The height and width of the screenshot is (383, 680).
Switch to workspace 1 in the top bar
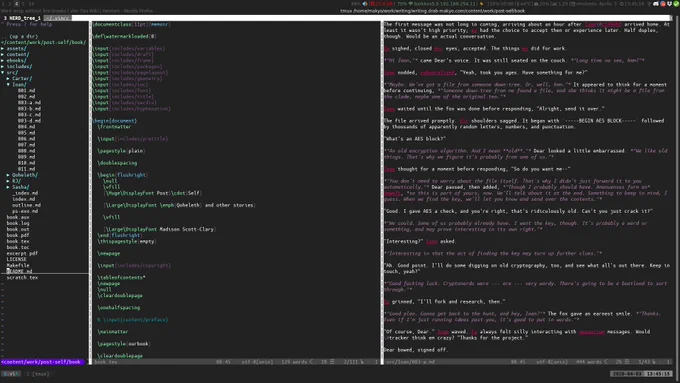click(3, 4)
